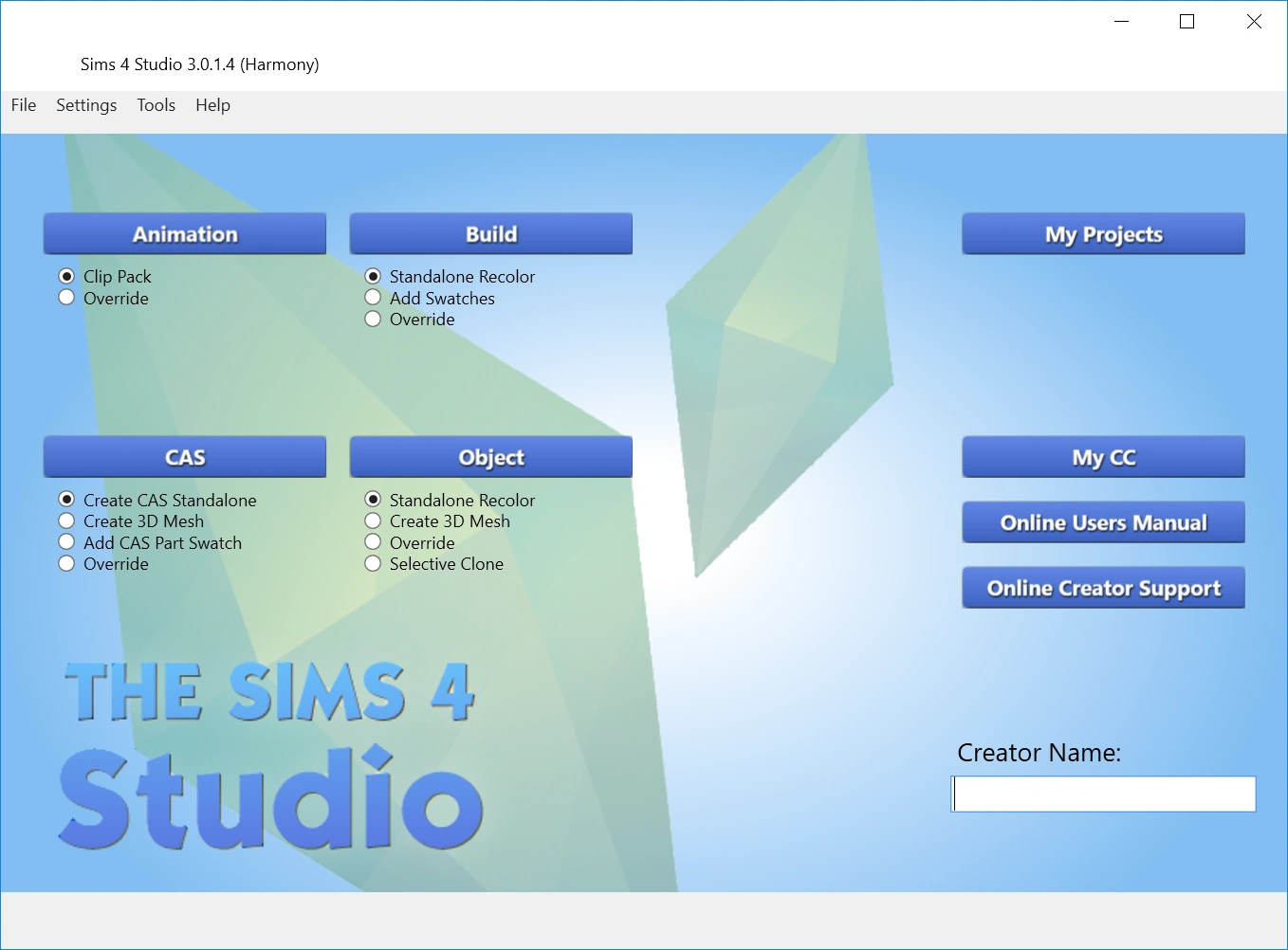
Task: Minimize the Sims 4 Studio window
Action: pos(1122,21)
